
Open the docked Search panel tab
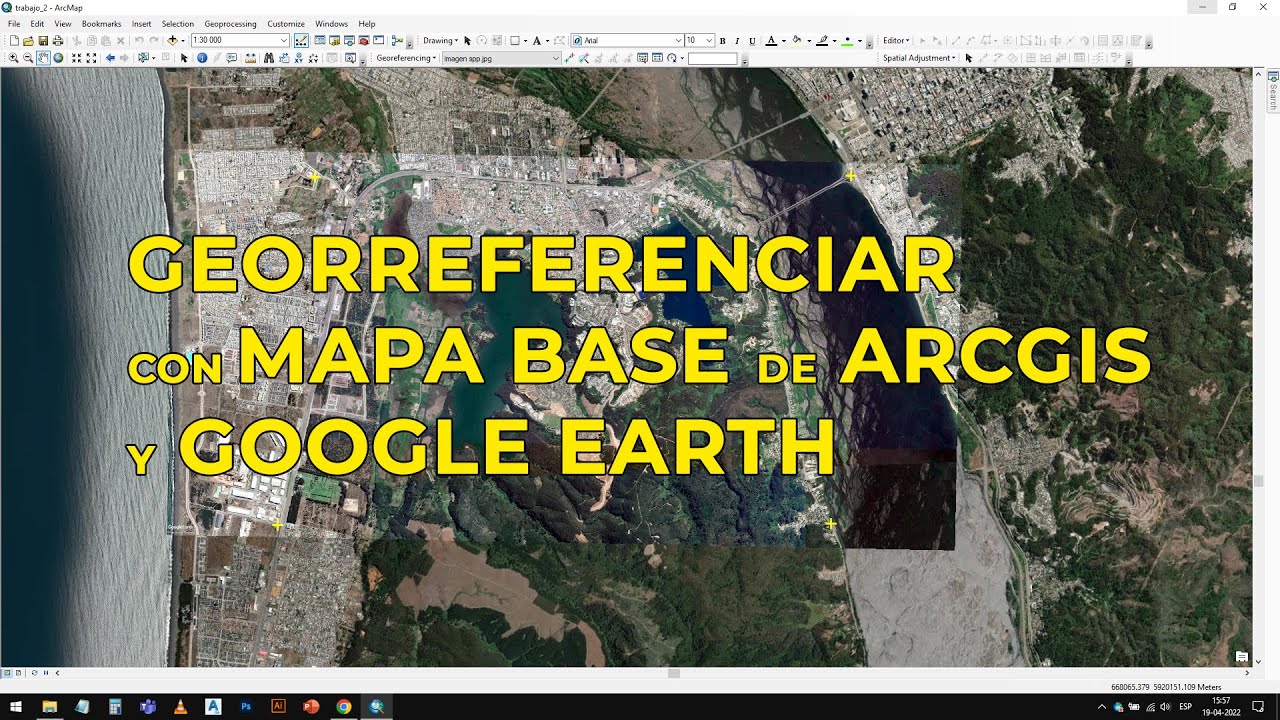(1273, 91)
